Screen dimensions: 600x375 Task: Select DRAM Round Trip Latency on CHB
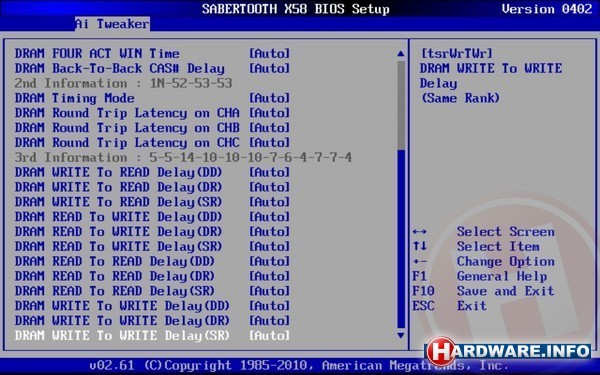coord(152,128)
